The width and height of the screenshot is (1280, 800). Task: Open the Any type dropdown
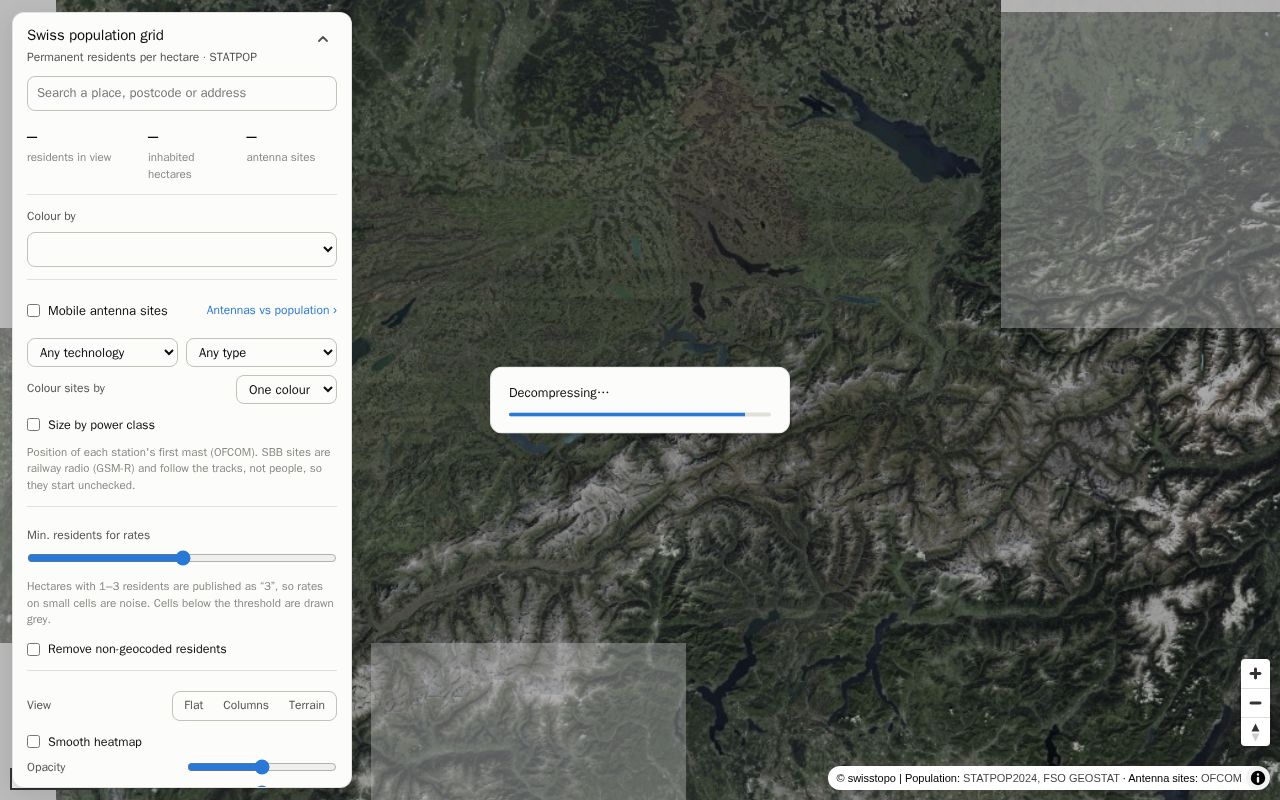point(261,353)
